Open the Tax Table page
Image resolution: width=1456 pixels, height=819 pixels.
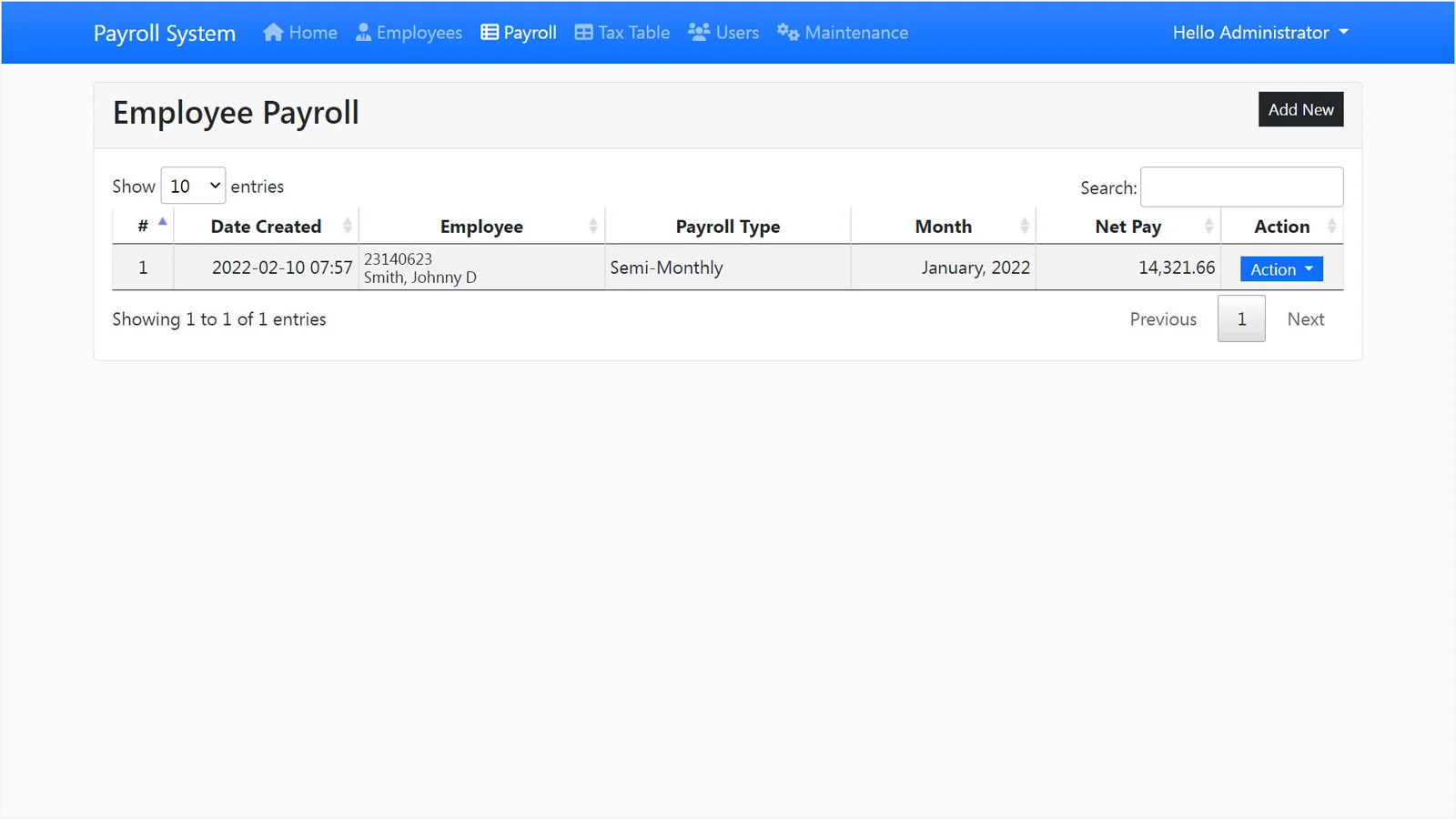622,33
